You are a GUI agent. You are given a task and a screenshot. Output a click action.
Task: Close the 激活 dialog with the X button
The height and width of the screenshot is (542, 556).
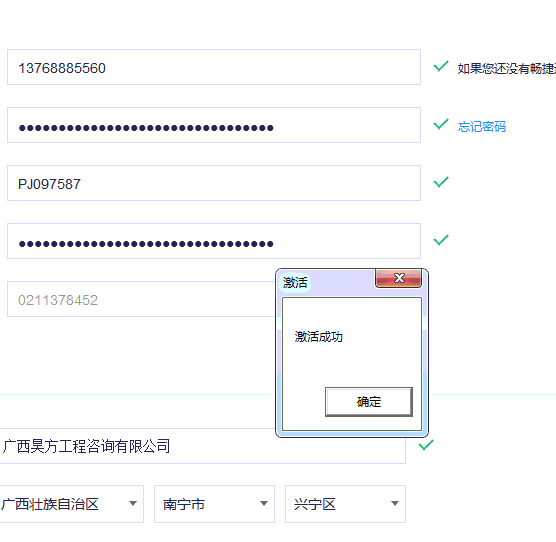[399, 278]
